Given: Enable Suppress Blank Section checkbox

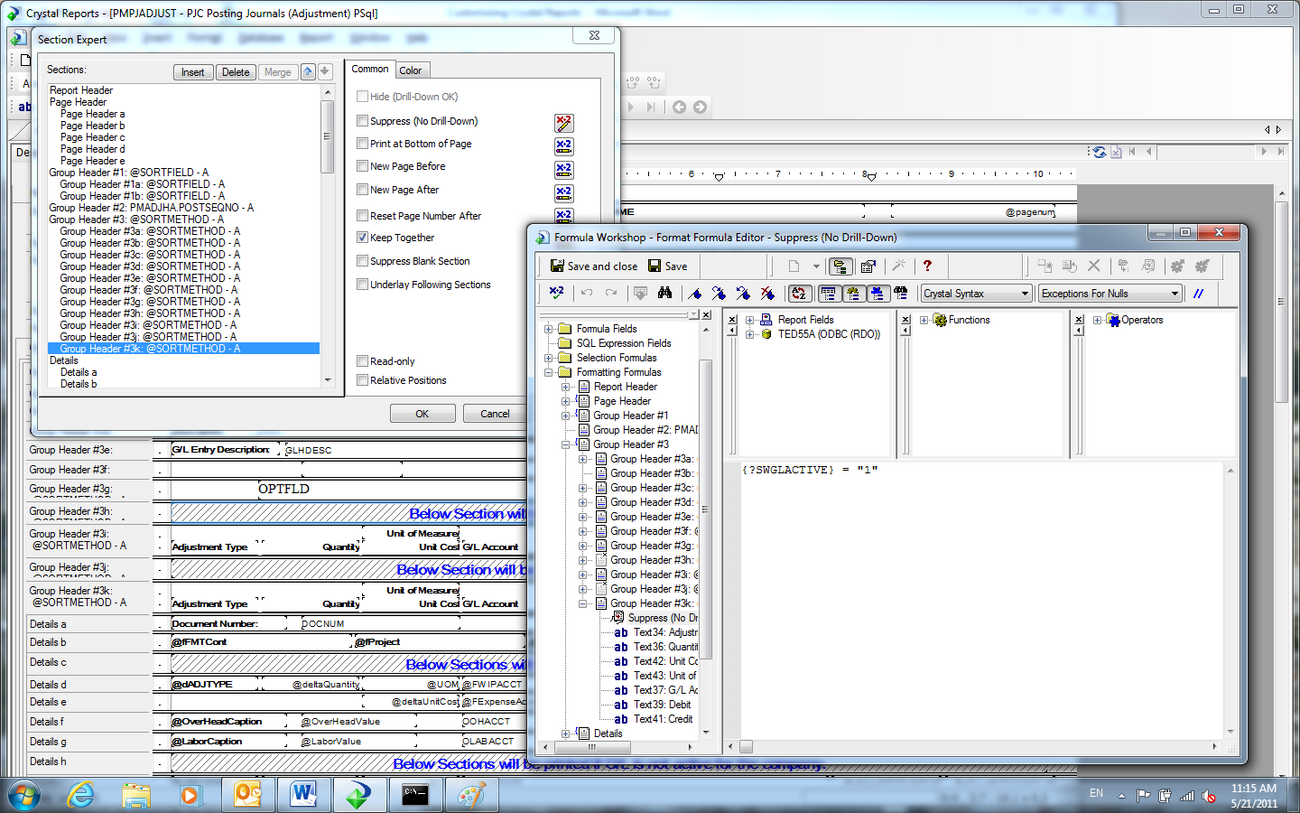Looking at the screenshot, I should coord(362,261).
